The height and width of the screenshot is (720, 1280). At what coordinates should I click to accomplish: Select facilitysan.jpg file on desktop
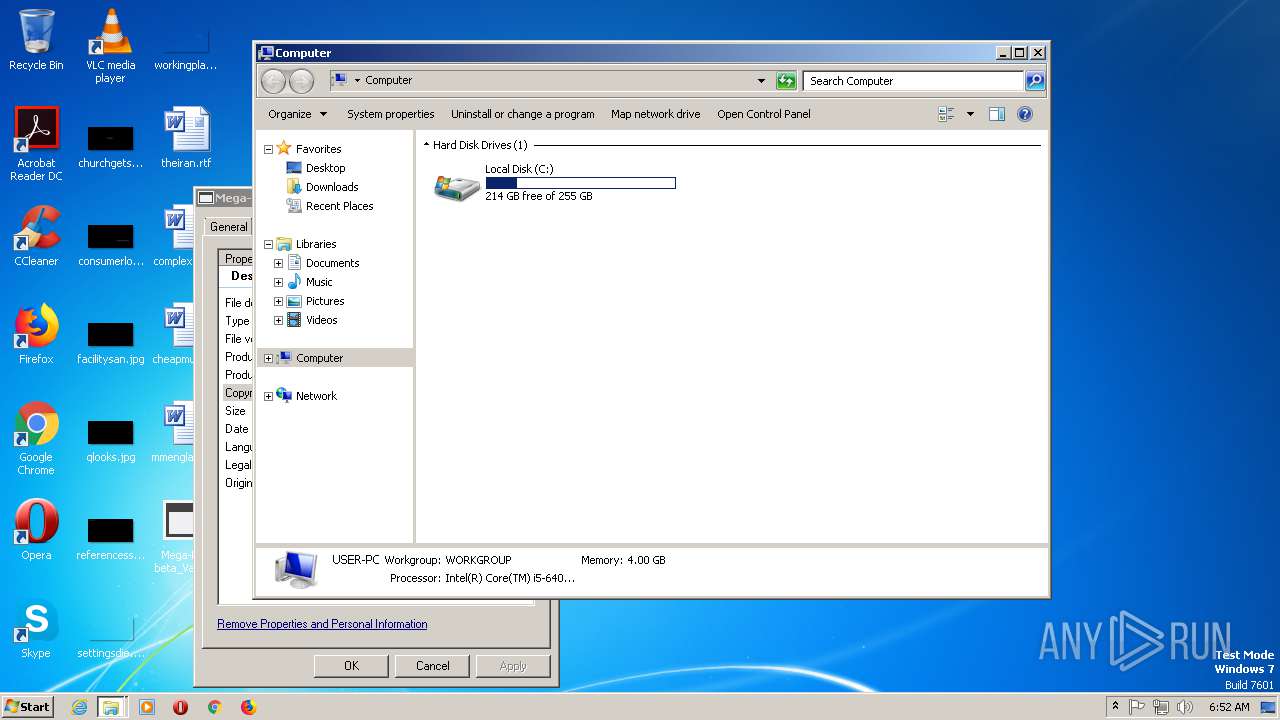[x=110, y=342]
